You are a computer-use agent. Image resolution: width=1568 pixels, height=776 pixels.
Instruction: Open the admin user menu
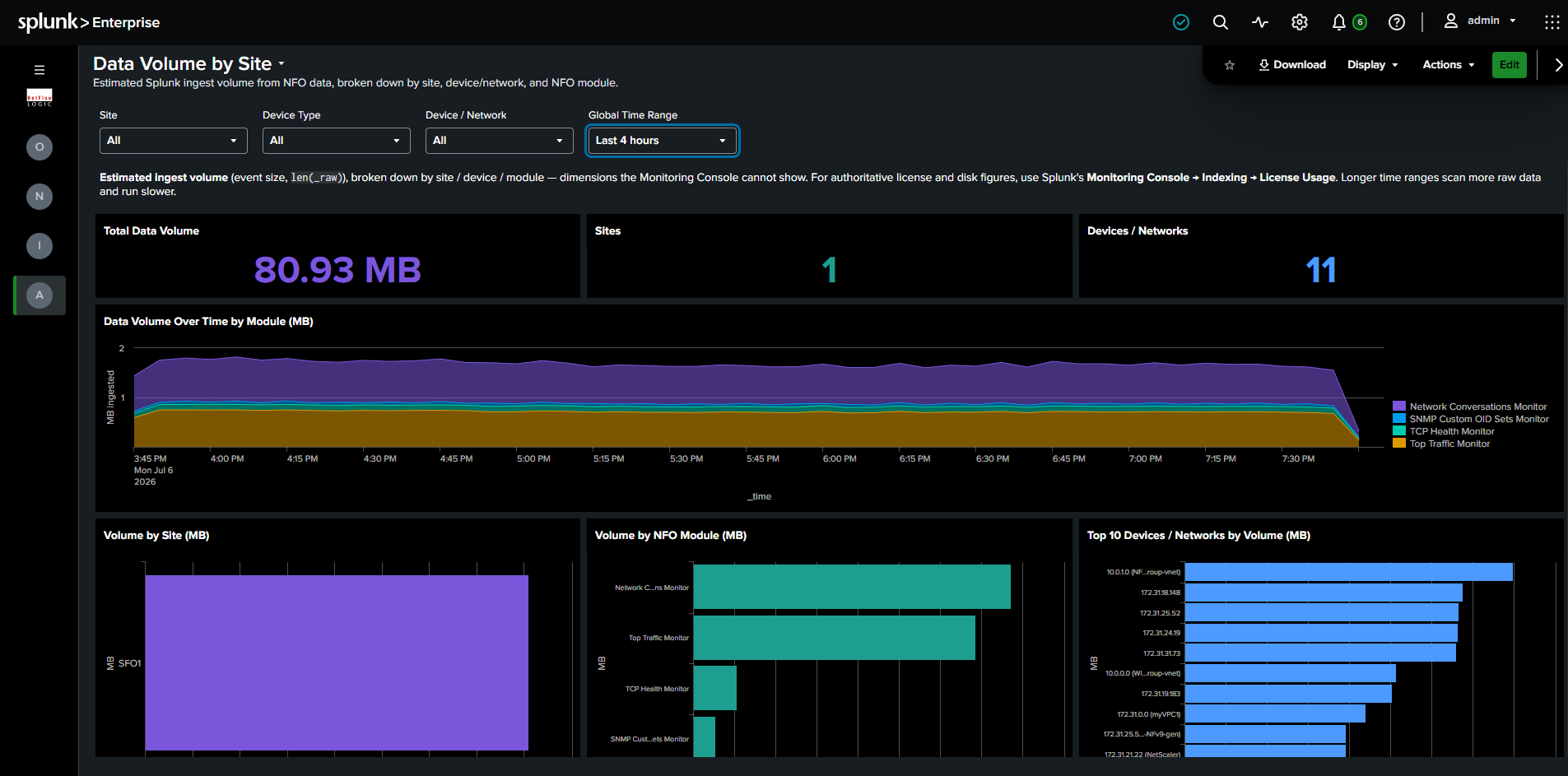[1480, 21]
